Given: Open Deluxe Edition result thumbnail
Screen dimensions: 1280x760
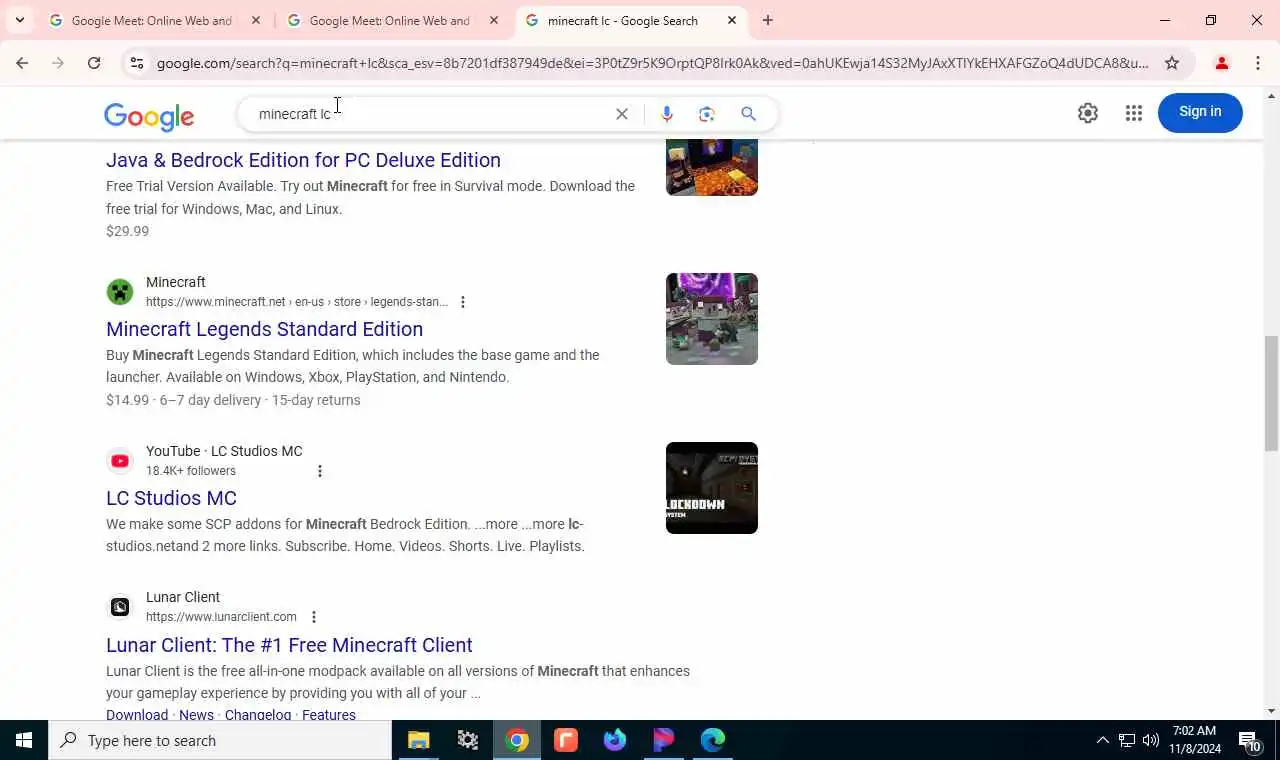Looking at the screenshot, I should click(712, 167).
